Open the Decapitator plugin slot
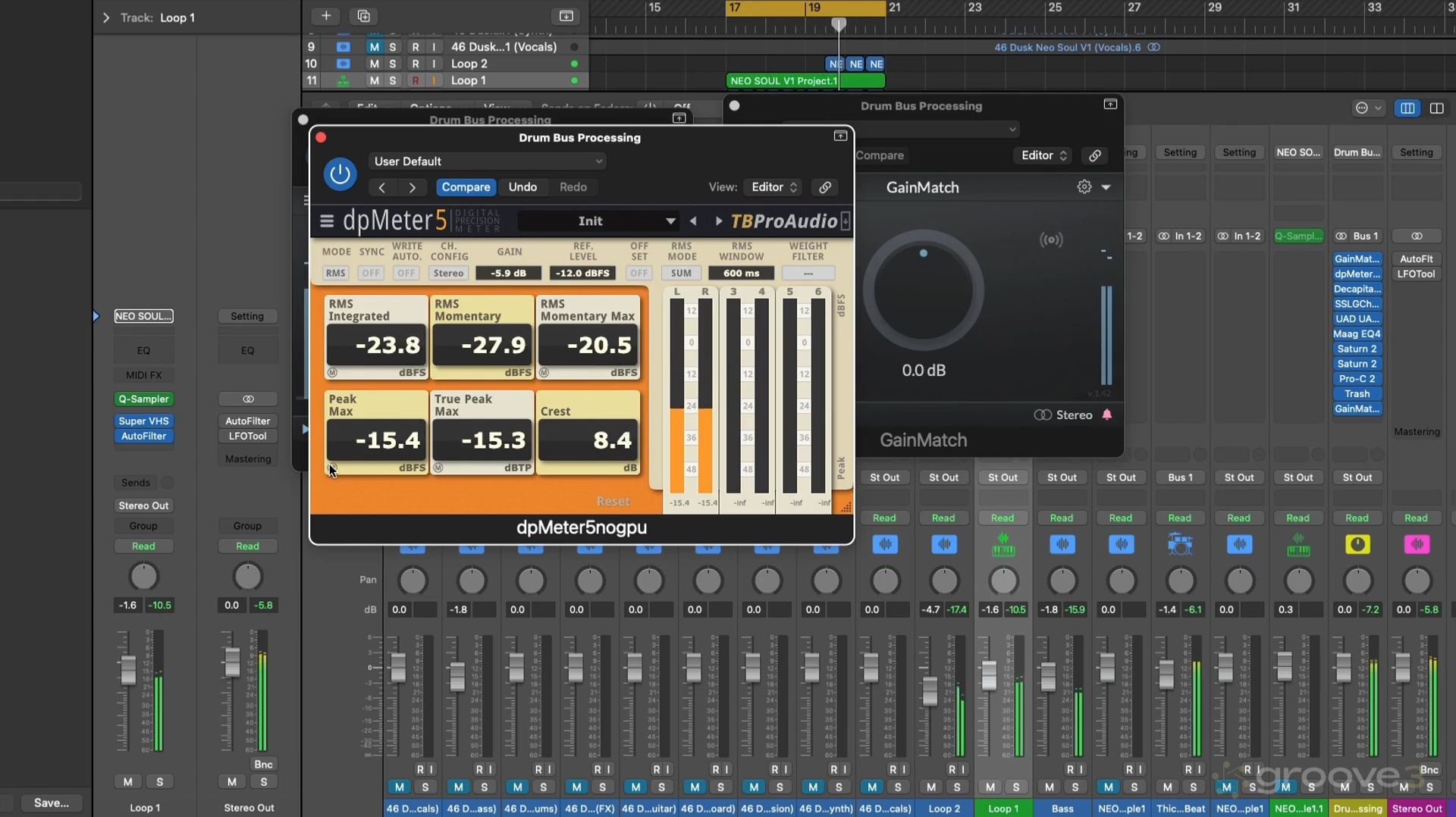 click(x=1356, y=289)
